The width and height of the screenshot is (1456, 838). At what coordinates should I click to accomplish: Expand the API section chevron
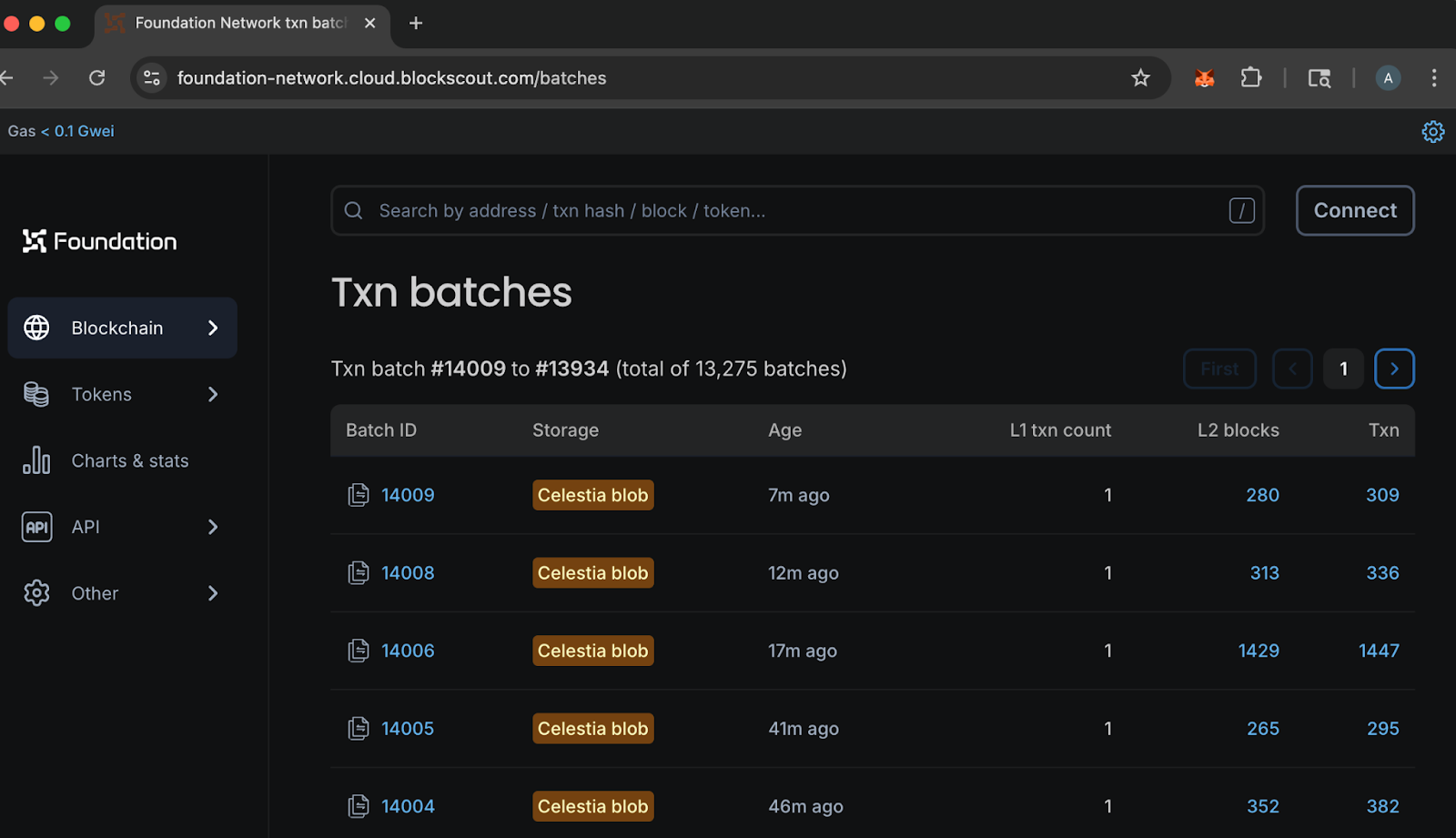(x=212, y=526)
